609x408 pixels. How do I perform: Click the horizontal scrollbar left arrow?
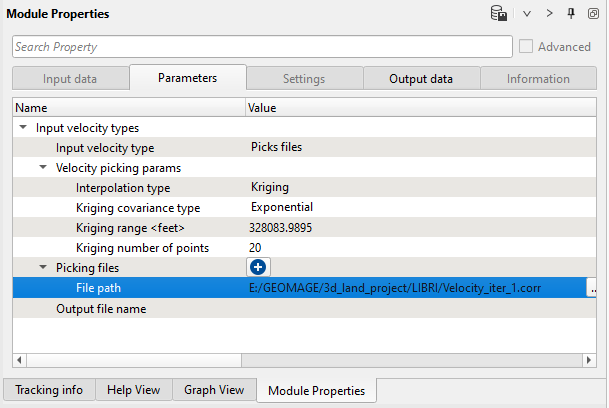tap(19, 359)
